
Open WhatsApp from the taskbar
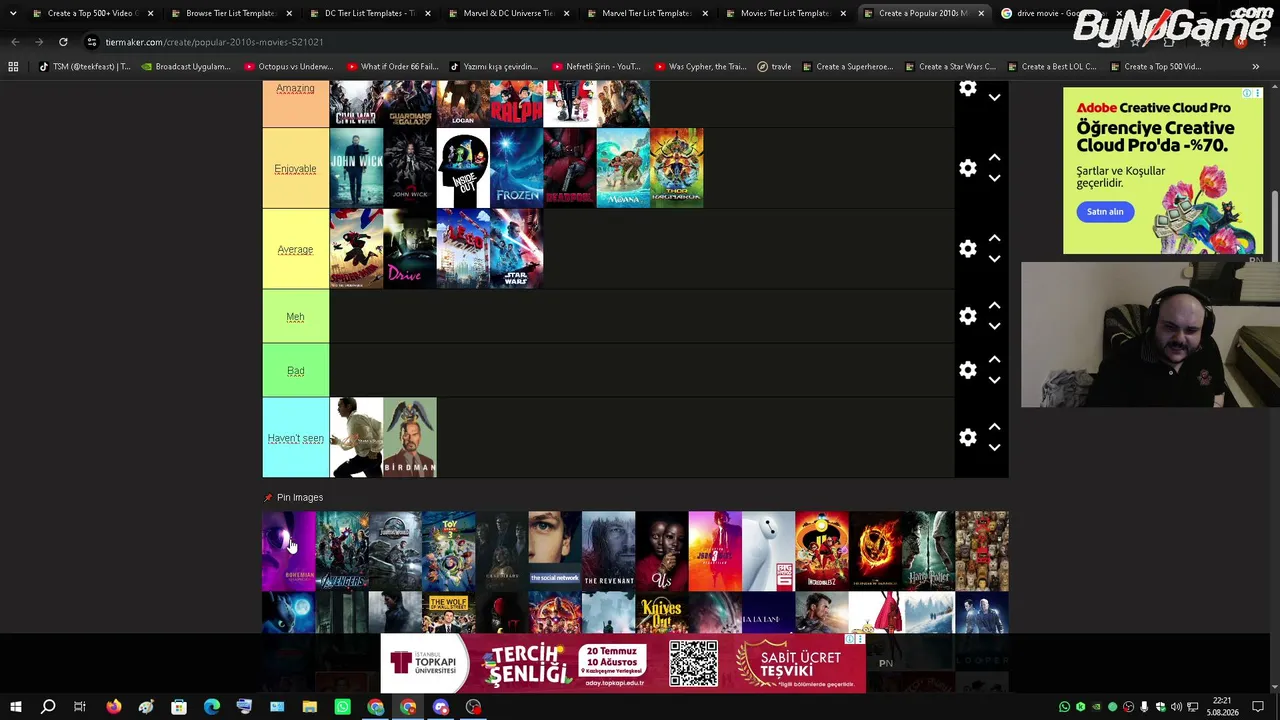[342, 707]
